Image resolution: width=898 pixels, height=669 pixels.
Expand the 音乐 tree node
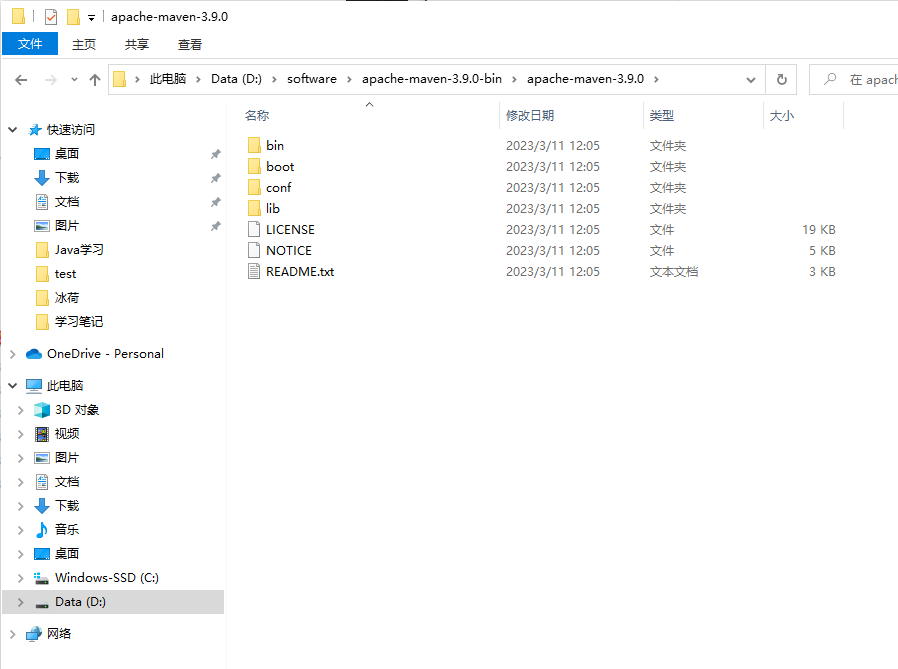[x=21, y=530]
